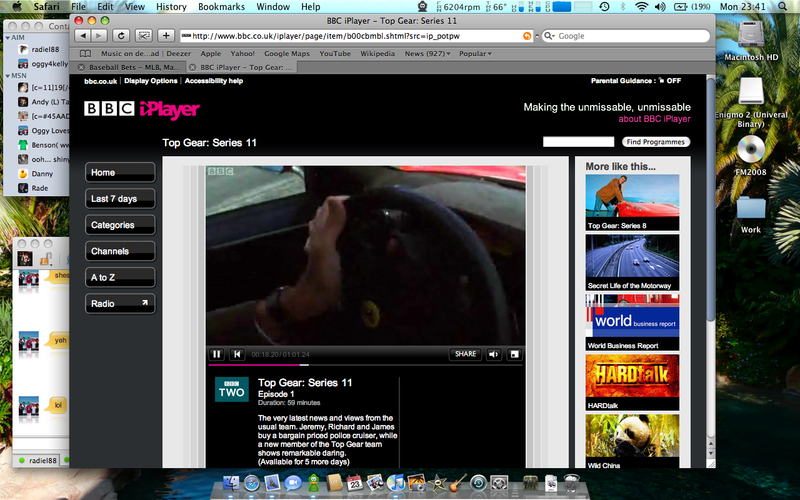Open Time Machine in the Dock
Viewport: 800px width, 500px height.
pos(478,482)
